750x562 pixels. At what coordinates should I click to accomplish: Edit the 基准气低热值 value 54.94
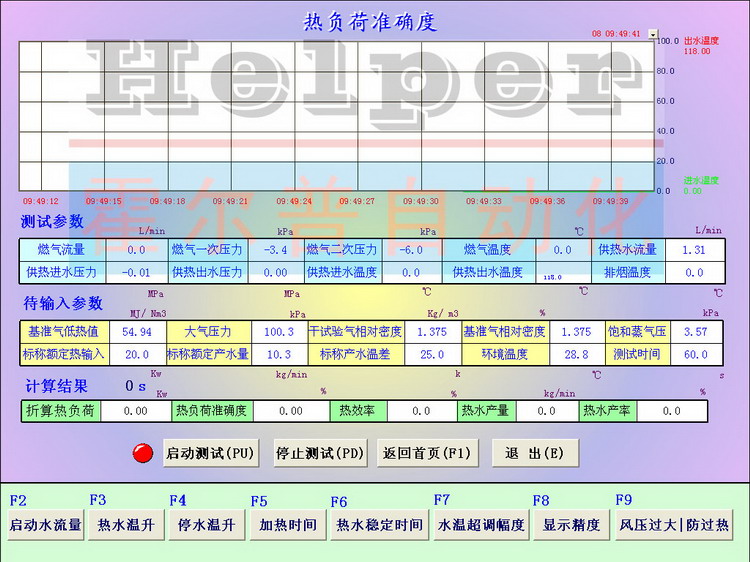point(138,332)
